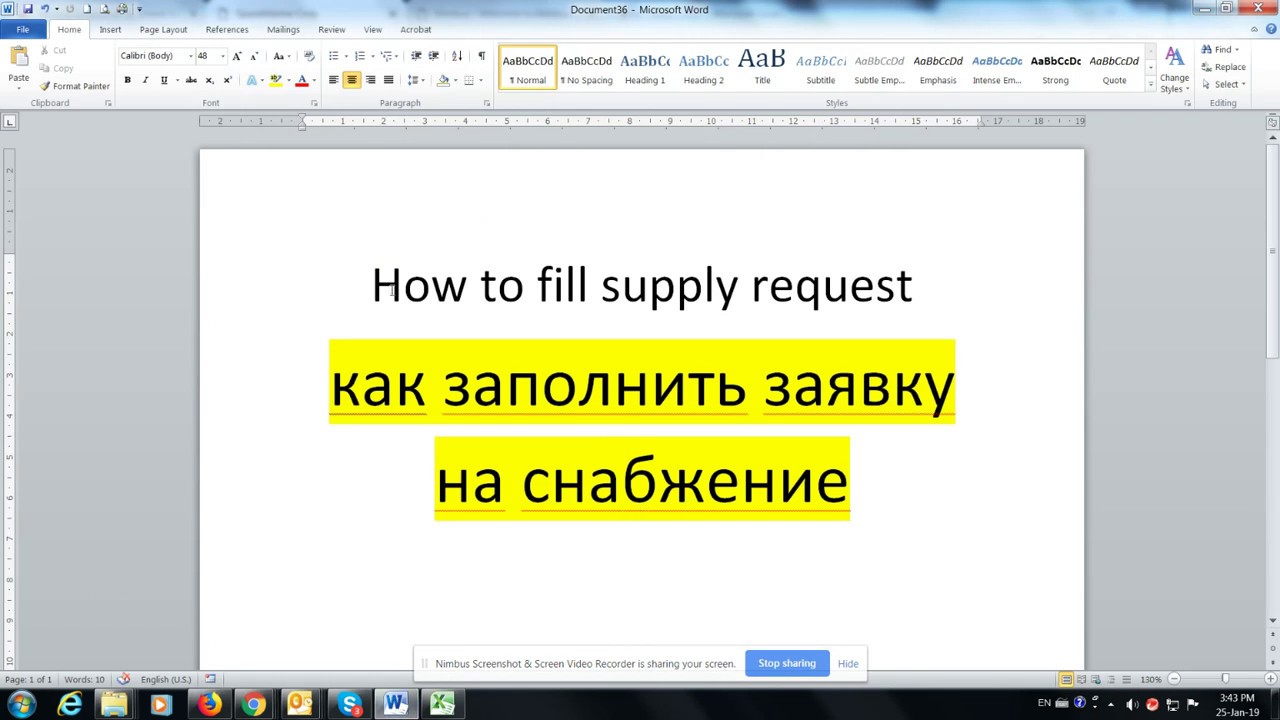Toggle Bold formatting
The width and height of the screenshot is (1280, 720).
click(127, 80)
